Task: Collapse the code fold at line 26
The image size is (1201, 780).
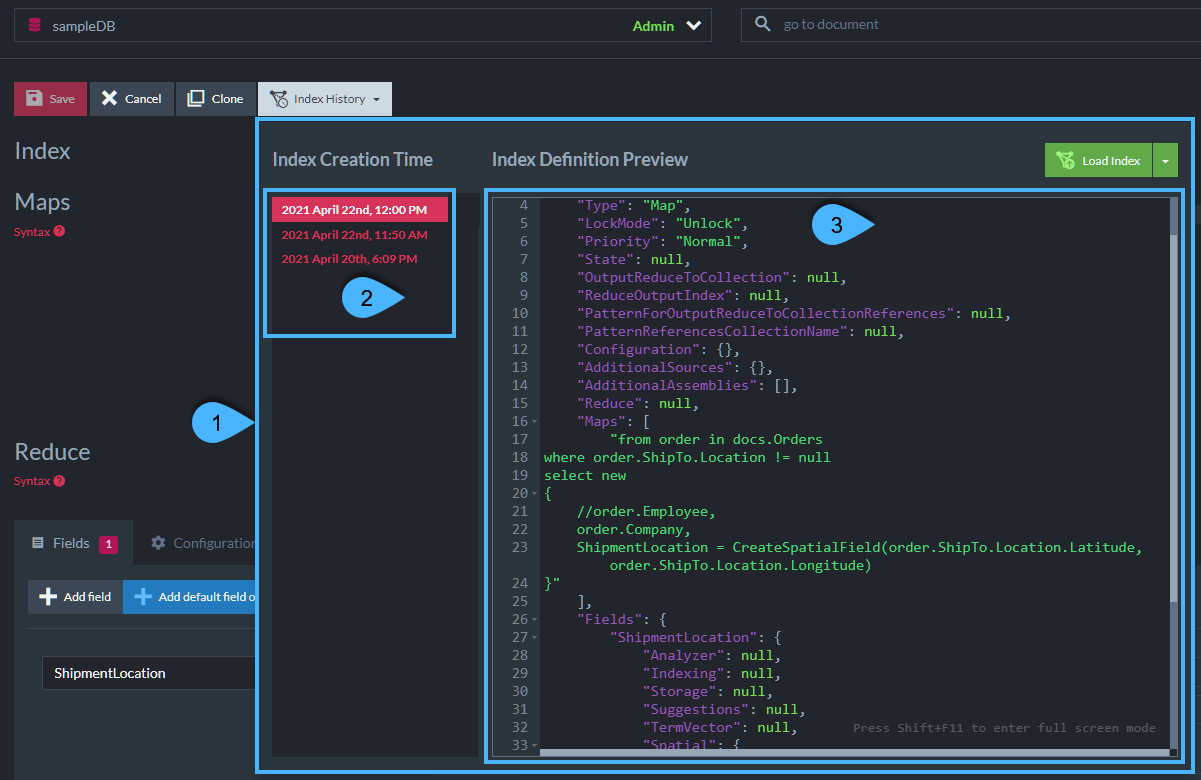Action: click(x=535, y=620)
